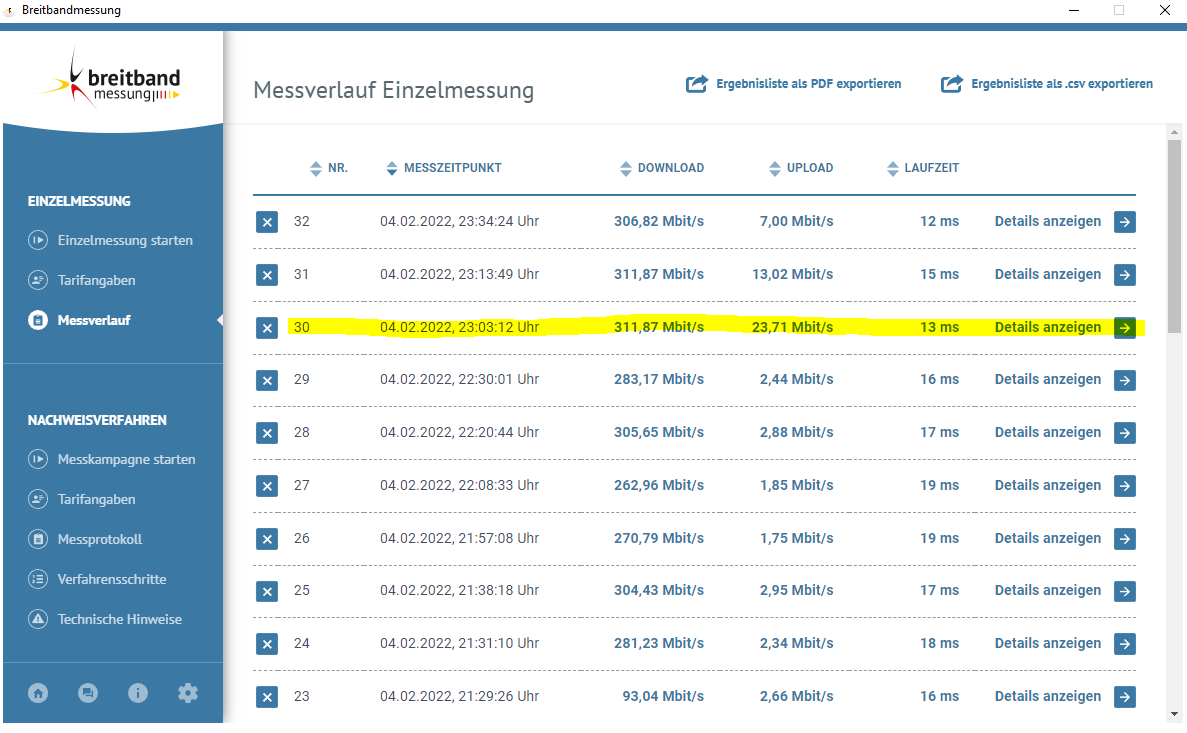Select upload value 1,75 Mbit/s
The image size is (1187, 733).
pos(796,538)
